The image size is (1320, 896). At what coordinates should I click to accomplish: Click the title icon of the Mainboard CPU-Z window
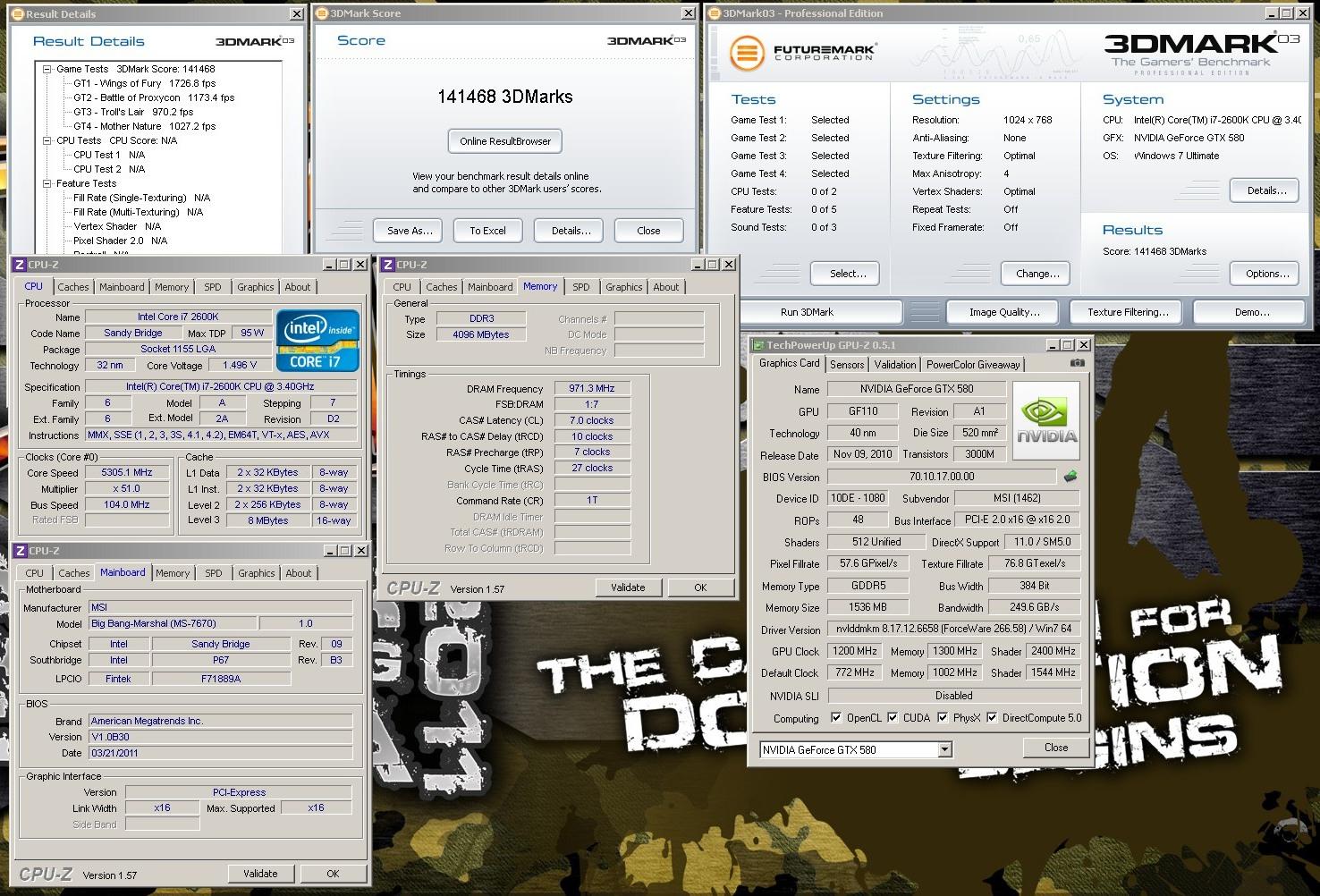tap(20, 551)
